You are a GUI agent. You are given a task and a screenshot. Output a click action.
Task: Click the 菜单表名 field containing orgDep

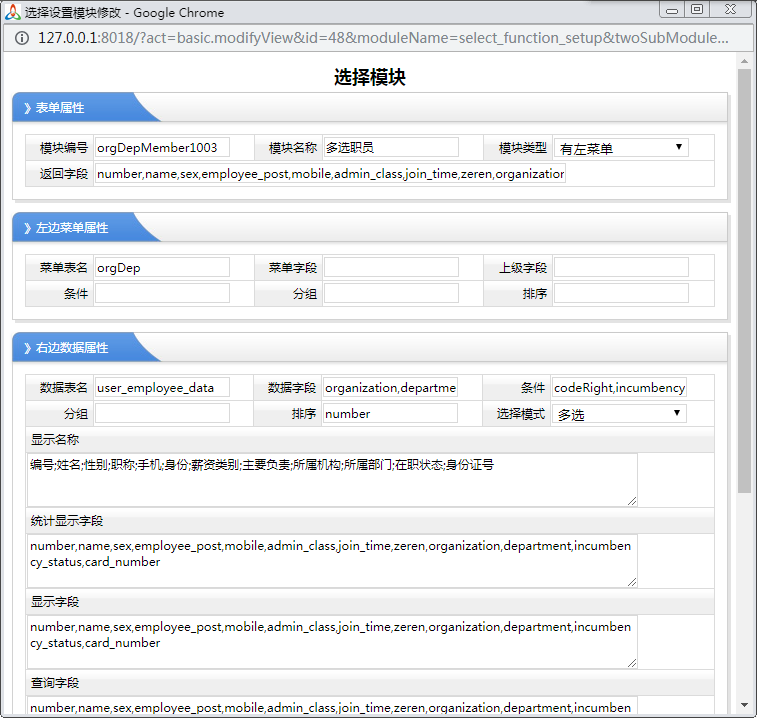click(x=162, y=268)
